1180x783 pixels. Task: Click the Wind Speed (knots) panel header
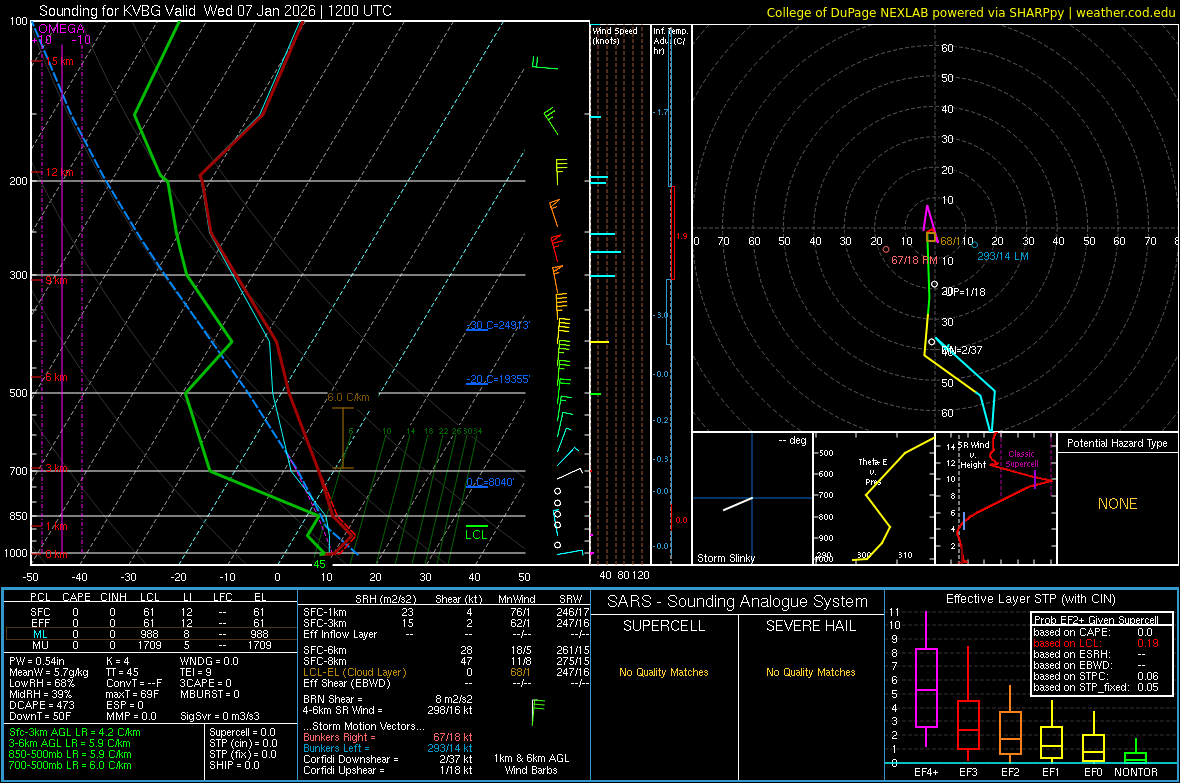pyautogui.click(x=615, y=36)
